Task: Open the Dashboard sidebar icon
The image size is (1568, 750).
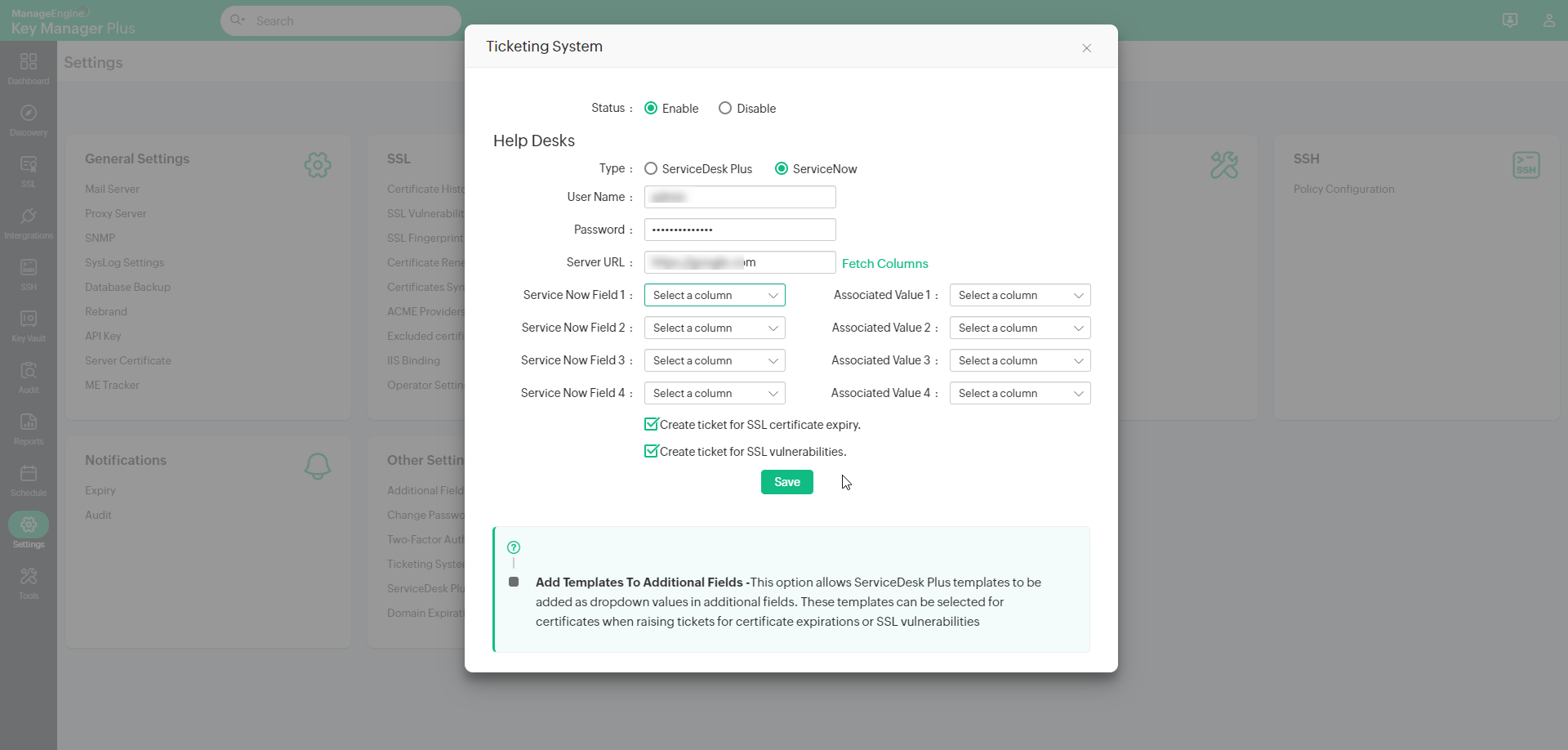Action: point(29,61)
